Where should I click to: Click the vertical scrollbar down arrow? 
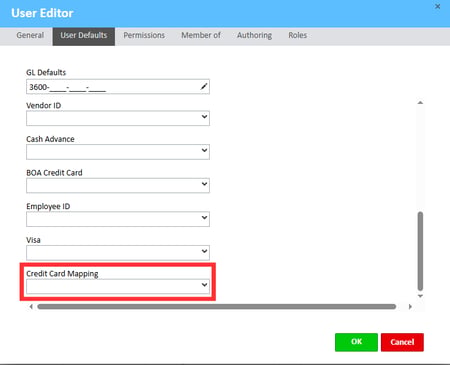[x=420, y=296]
